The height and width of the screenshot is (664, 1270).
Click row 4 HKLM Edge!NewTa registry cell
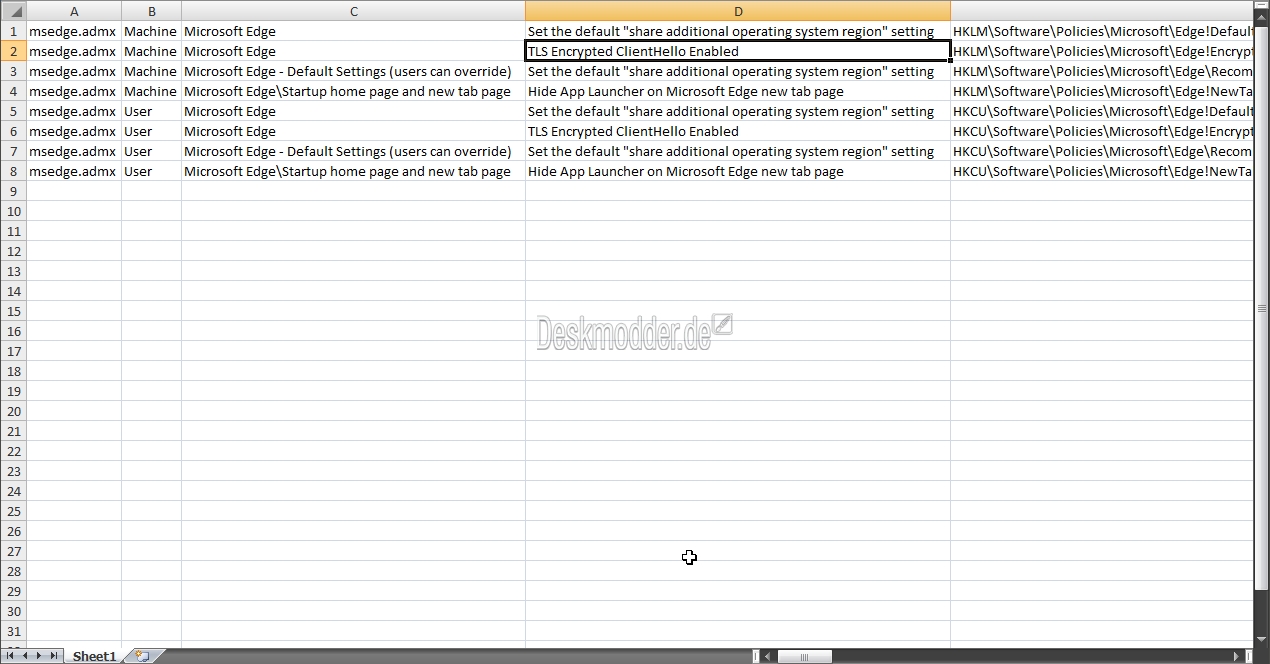pos(1102,91)
